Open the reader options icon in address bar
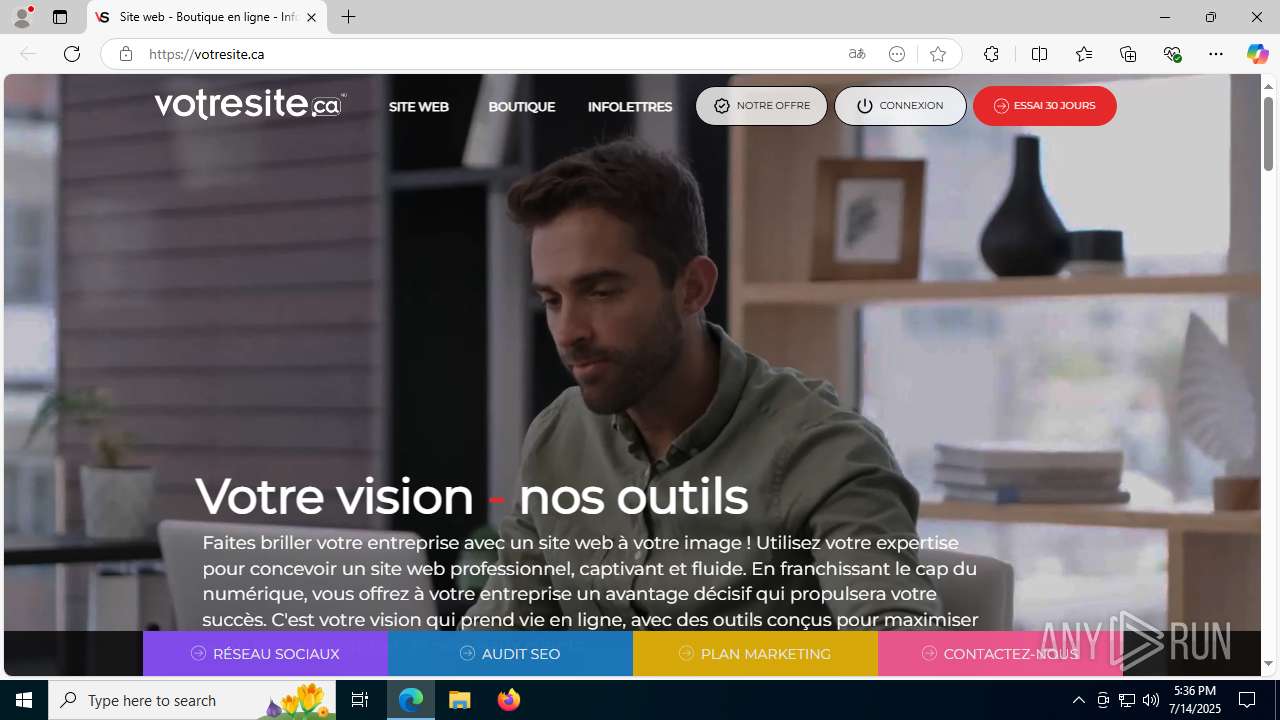 coord(897,54)
